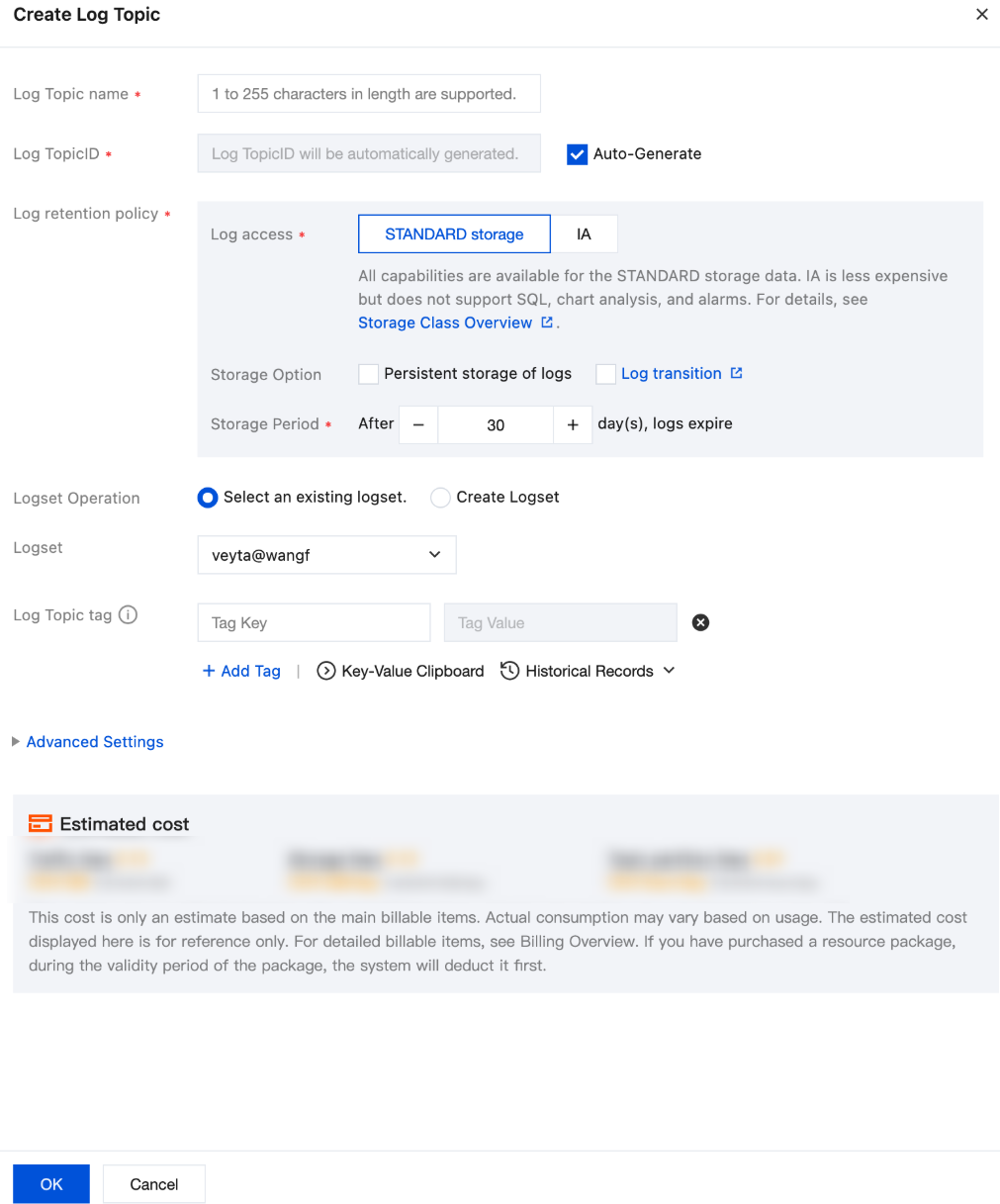Click the minus icon to decrease storage days
The height and width of the screenshot is (1204, 1000).
418,424
